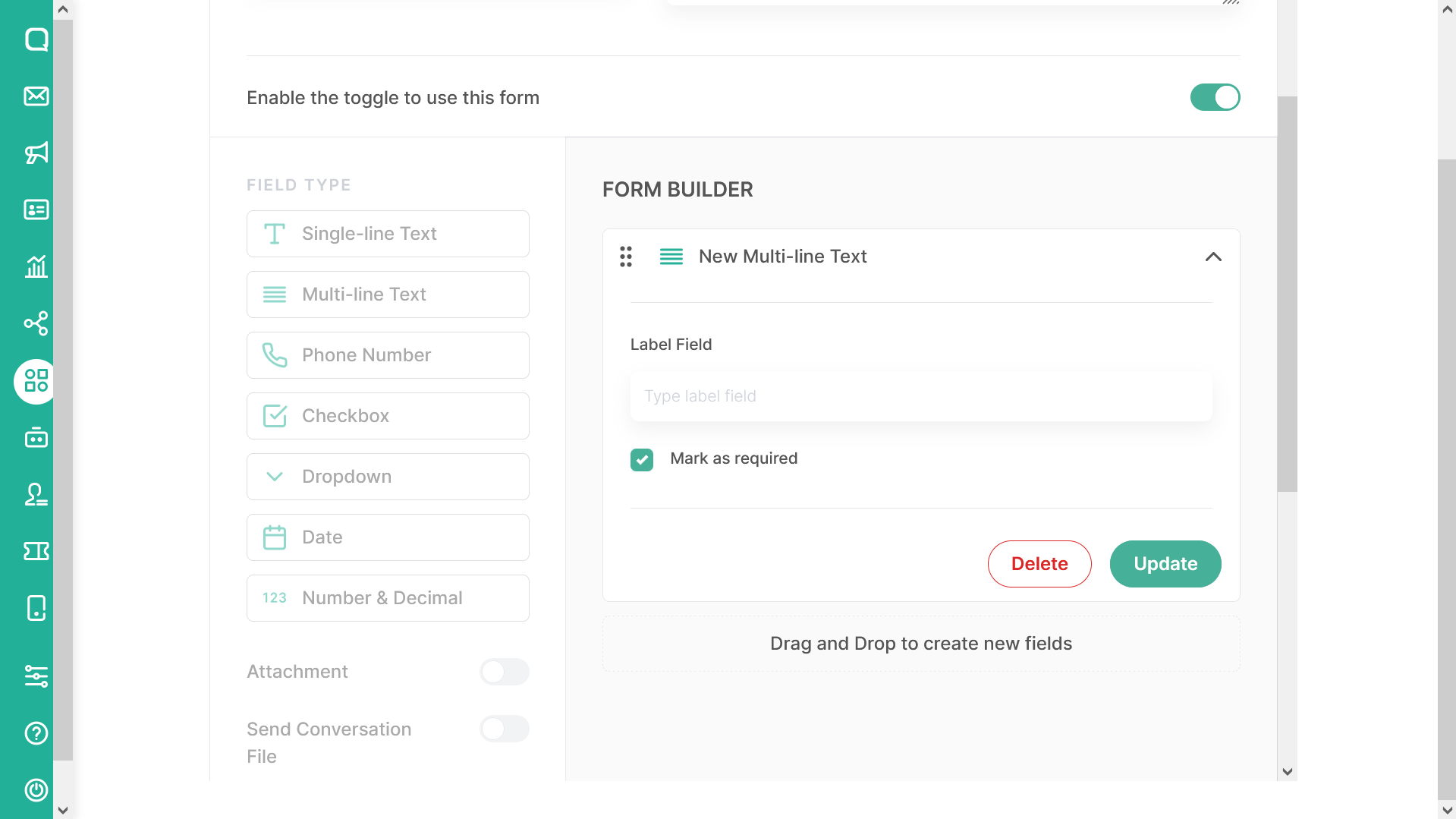Uncheck Mark as required checkbox

tap(642, 459)
